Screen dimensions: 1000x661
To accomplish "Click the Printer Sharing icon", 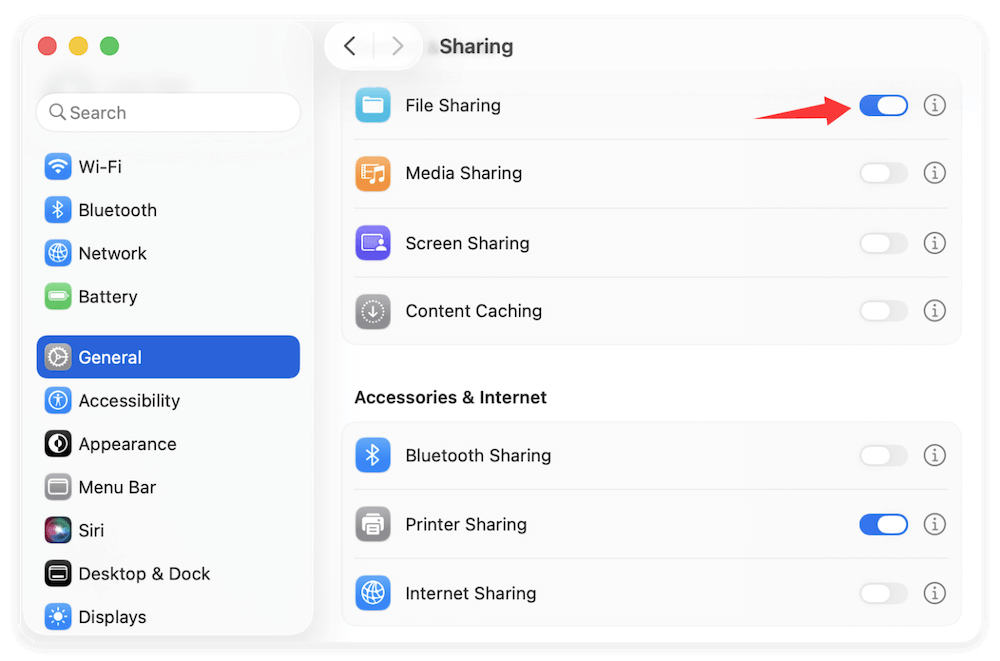I will (372, 524).
